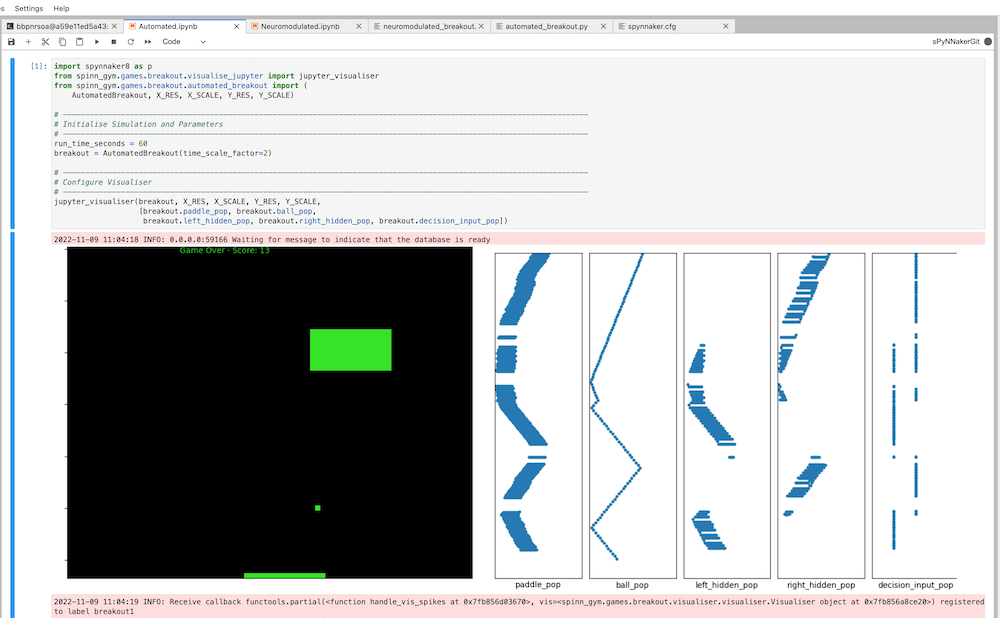Open the neuromodulated_breakout file tab
The image size is (1000, 618).
[x=429, y=26]
